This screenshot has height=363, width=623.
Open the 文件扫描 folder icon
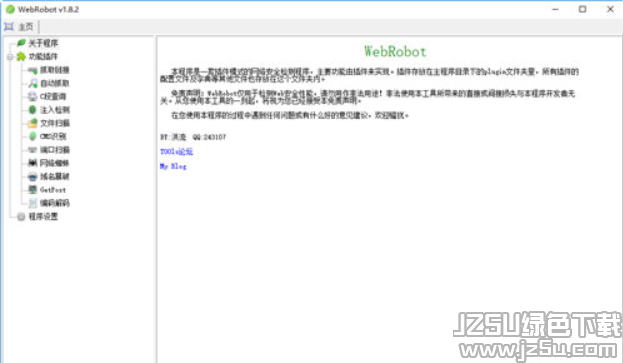(x=33, y=123)
